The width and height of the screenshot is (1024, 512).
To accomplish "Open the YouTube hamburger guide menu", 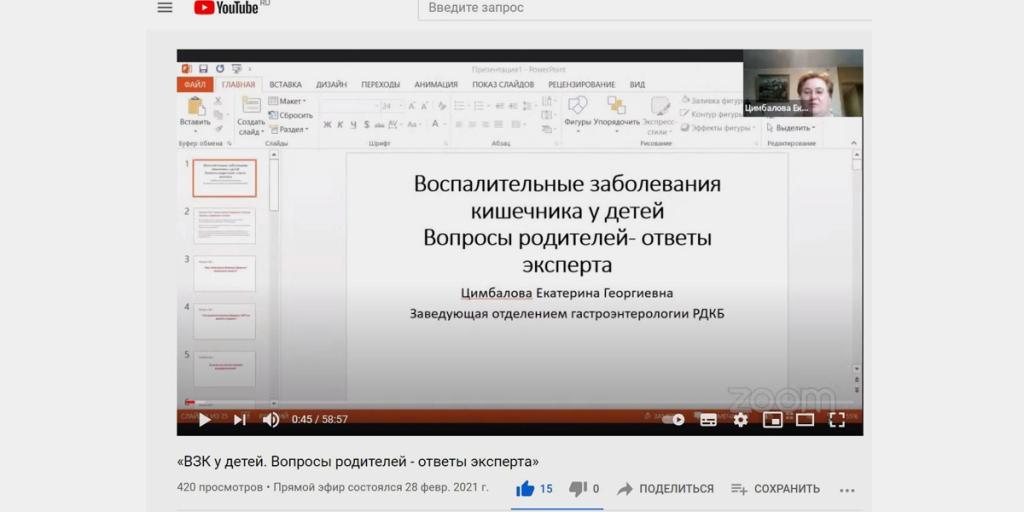I will 165,8.
